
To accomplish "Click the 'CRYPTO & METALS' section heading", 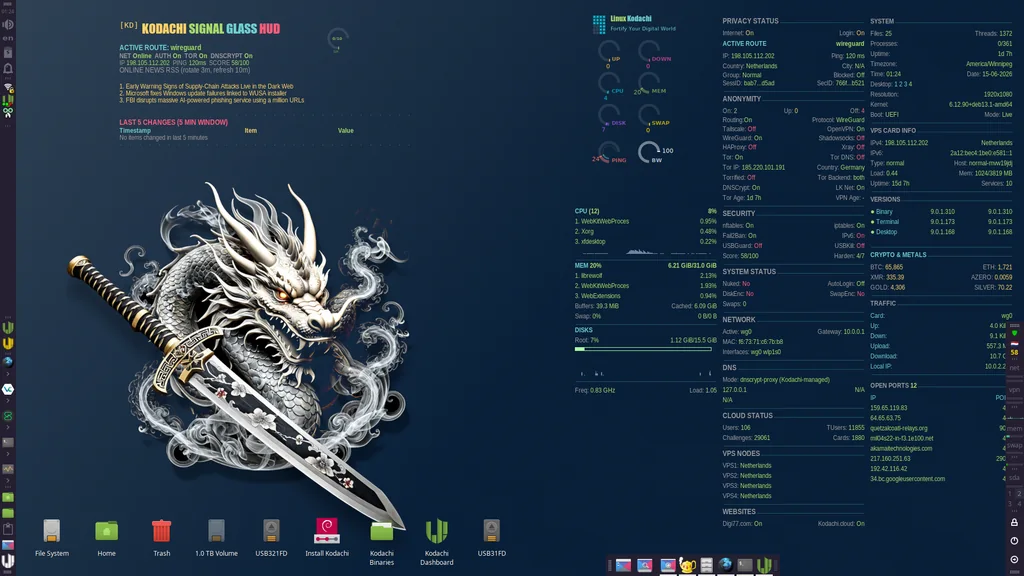I will 898,255.
